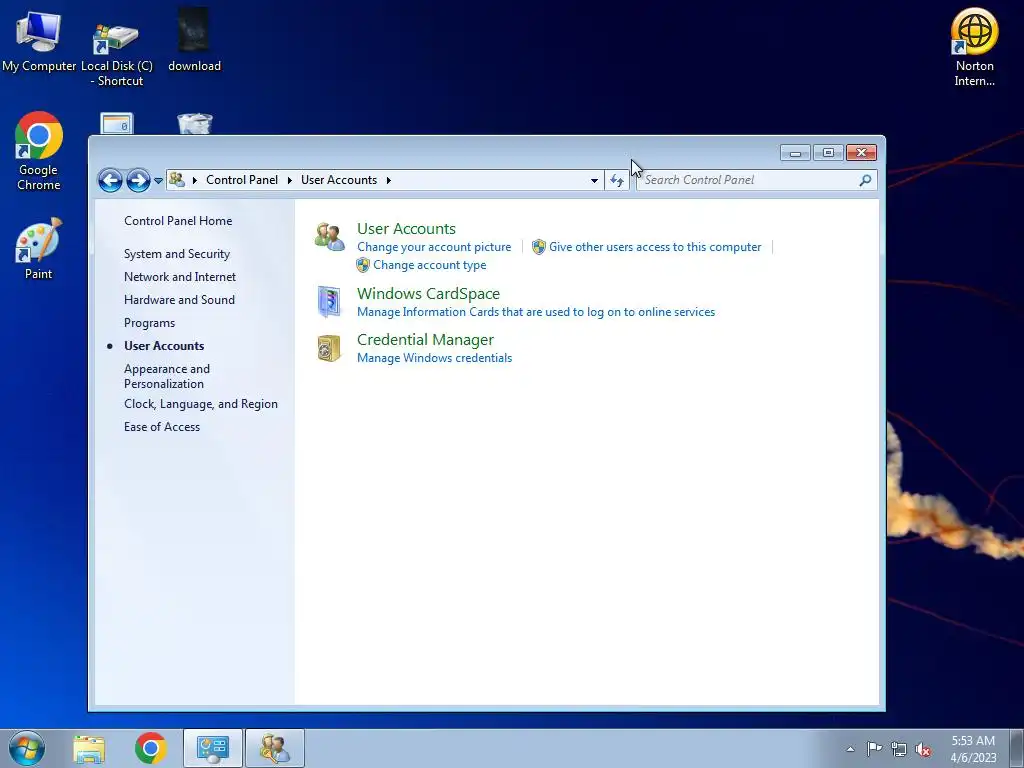Show hidden system tray icons

tap(850, 749)
